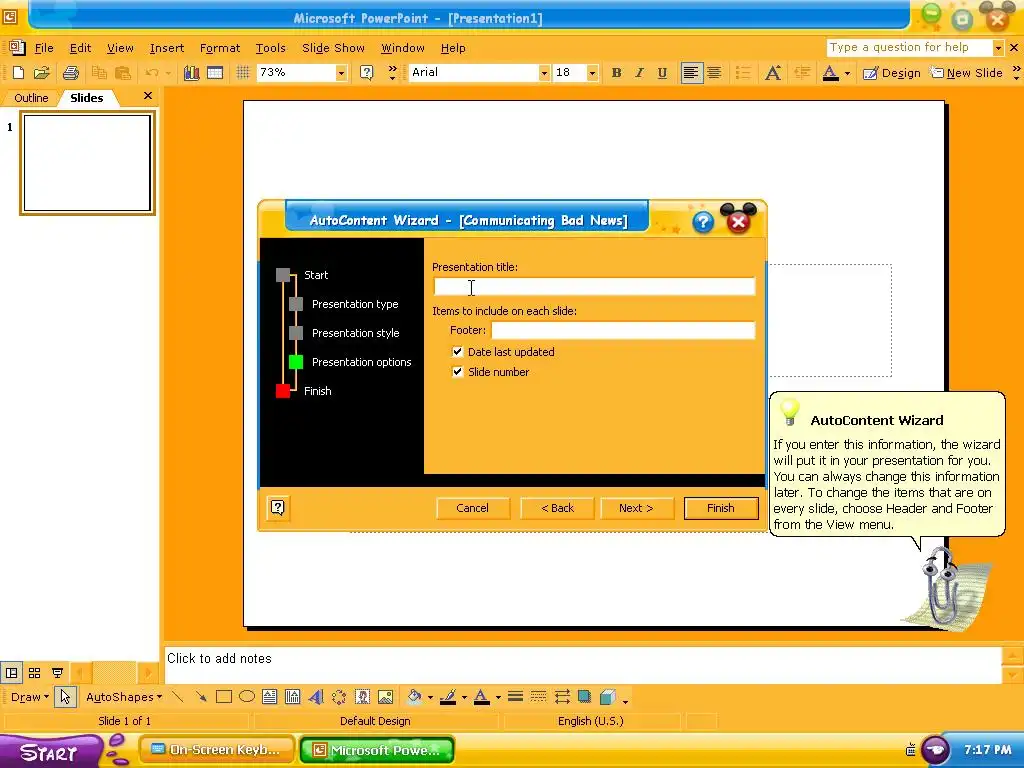Open the Arial font name dropdown

pyautogui.click(x=544, y=73)
